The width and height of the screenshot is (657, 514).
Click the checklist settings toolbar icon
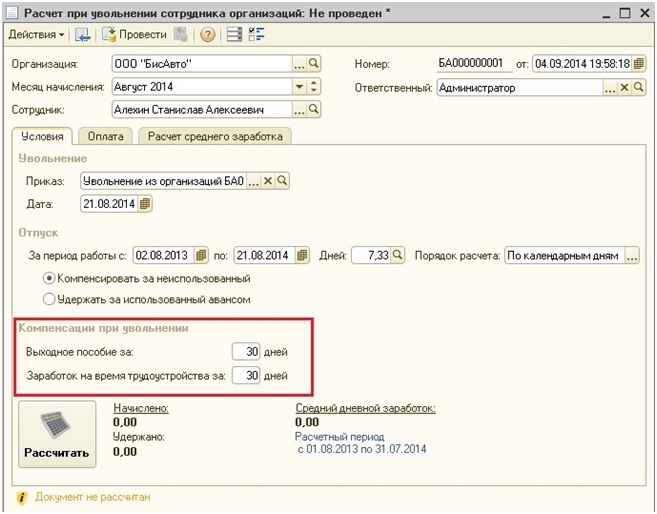(256, 34)
